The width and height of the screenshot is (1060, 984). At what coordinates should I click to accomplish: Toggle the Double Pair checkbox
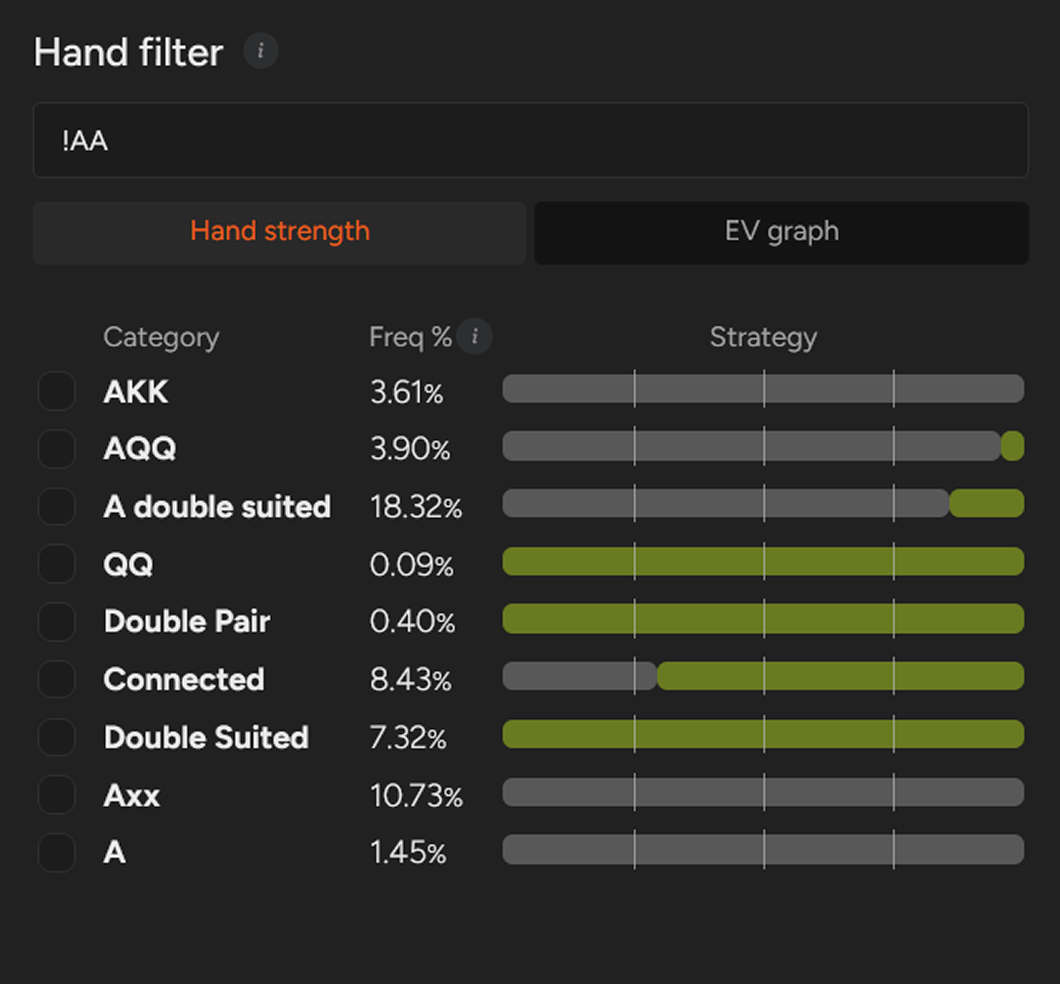[x=56, y=622]
